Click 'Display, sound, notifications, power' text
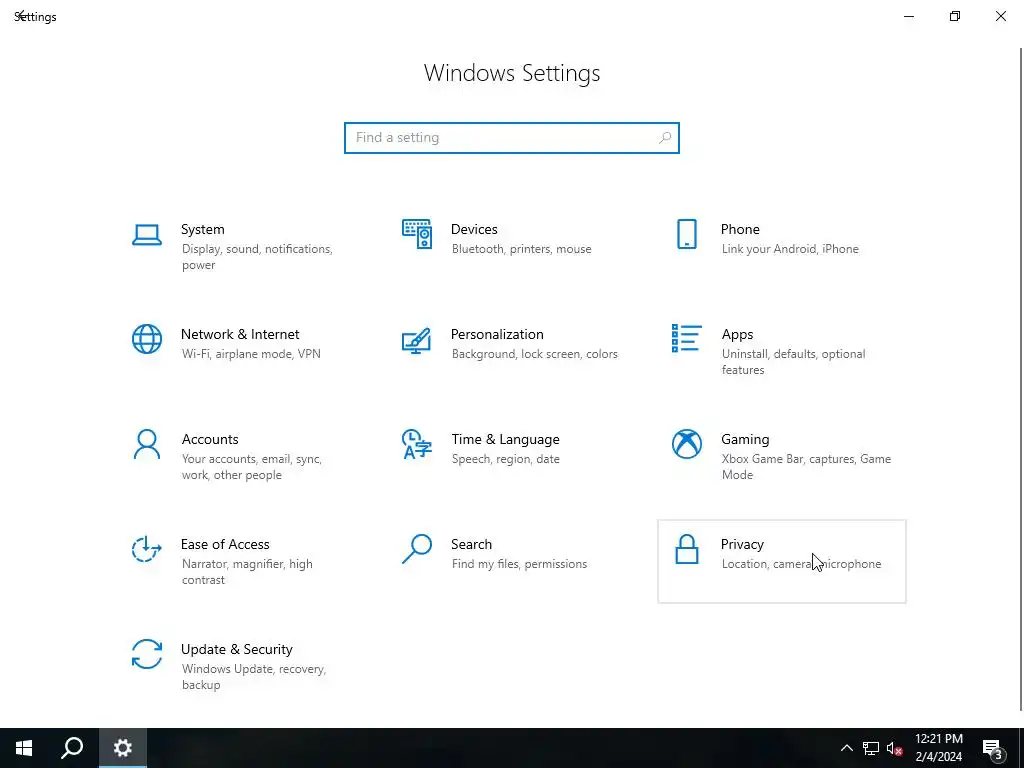The image size is (1024, 768). point(257,257)
